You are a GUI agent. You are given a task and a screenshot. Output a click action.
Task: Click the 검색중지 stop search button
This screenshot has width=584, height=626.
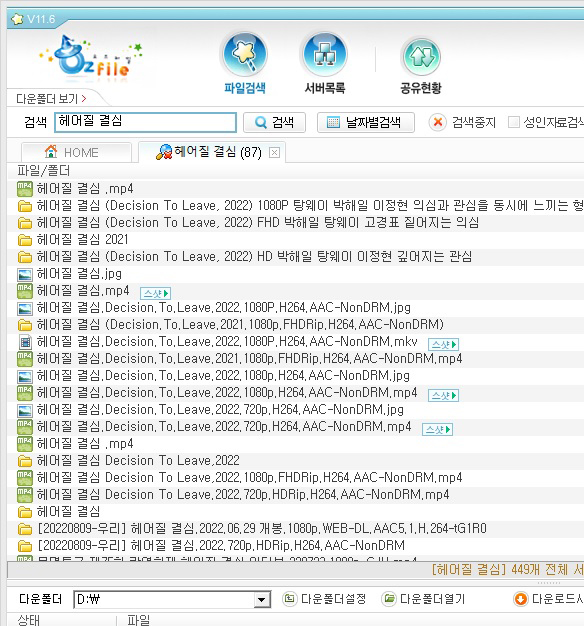[462, 122]
